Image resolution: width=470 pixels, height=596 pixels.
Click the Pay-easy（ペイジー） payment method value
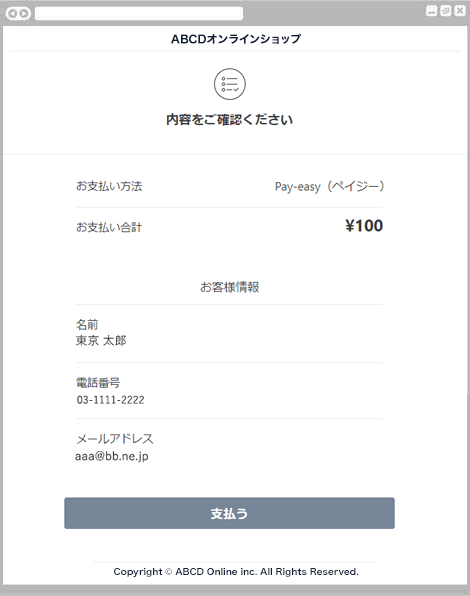tap(329, 187)
